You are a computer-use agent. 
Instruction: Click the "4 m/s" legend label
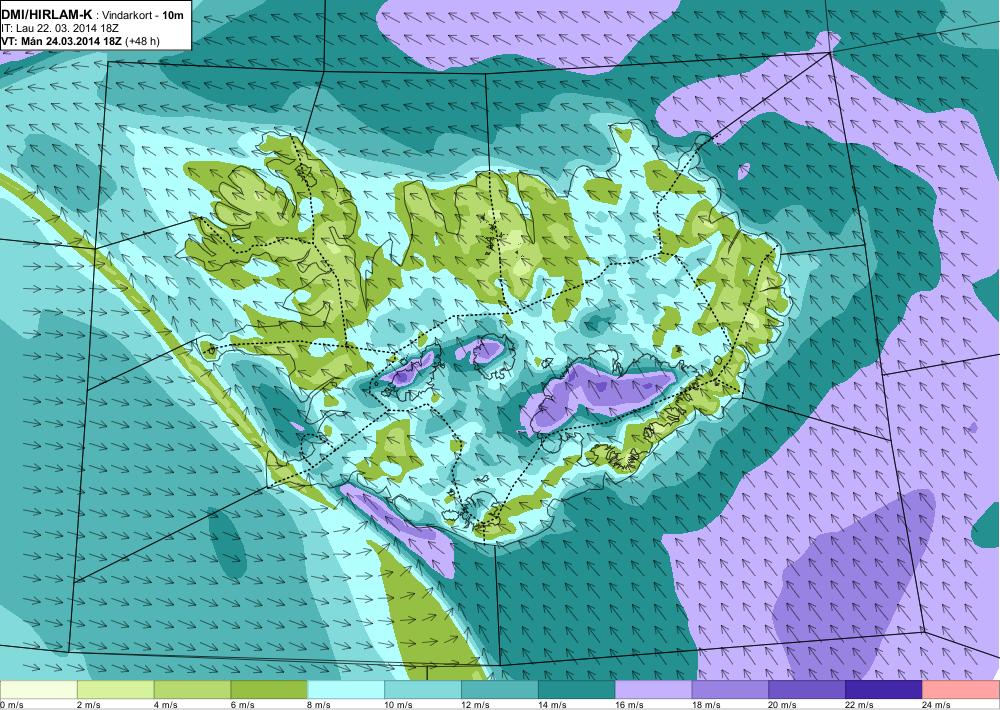(x=165, y=705)
